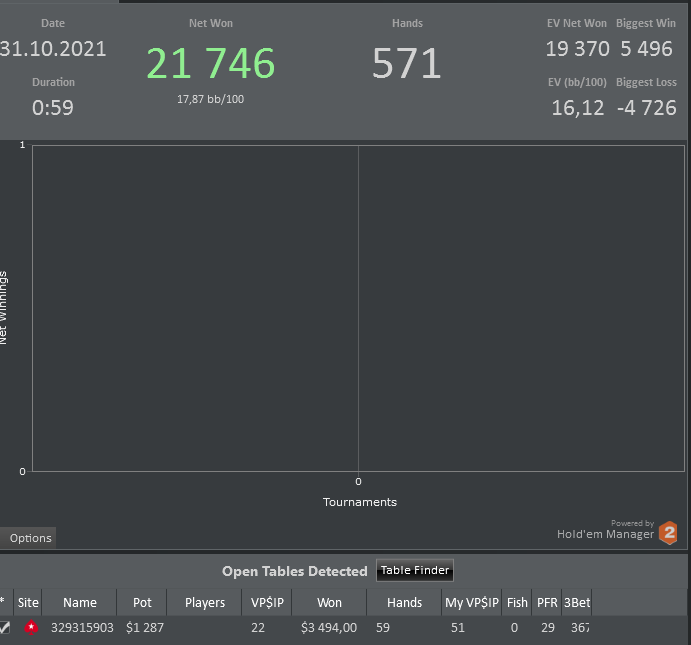This screenshot has width=691, height=645.
Task: Click the Hold'em Manager 2 logo icon
Action: (x=668, y=533)
